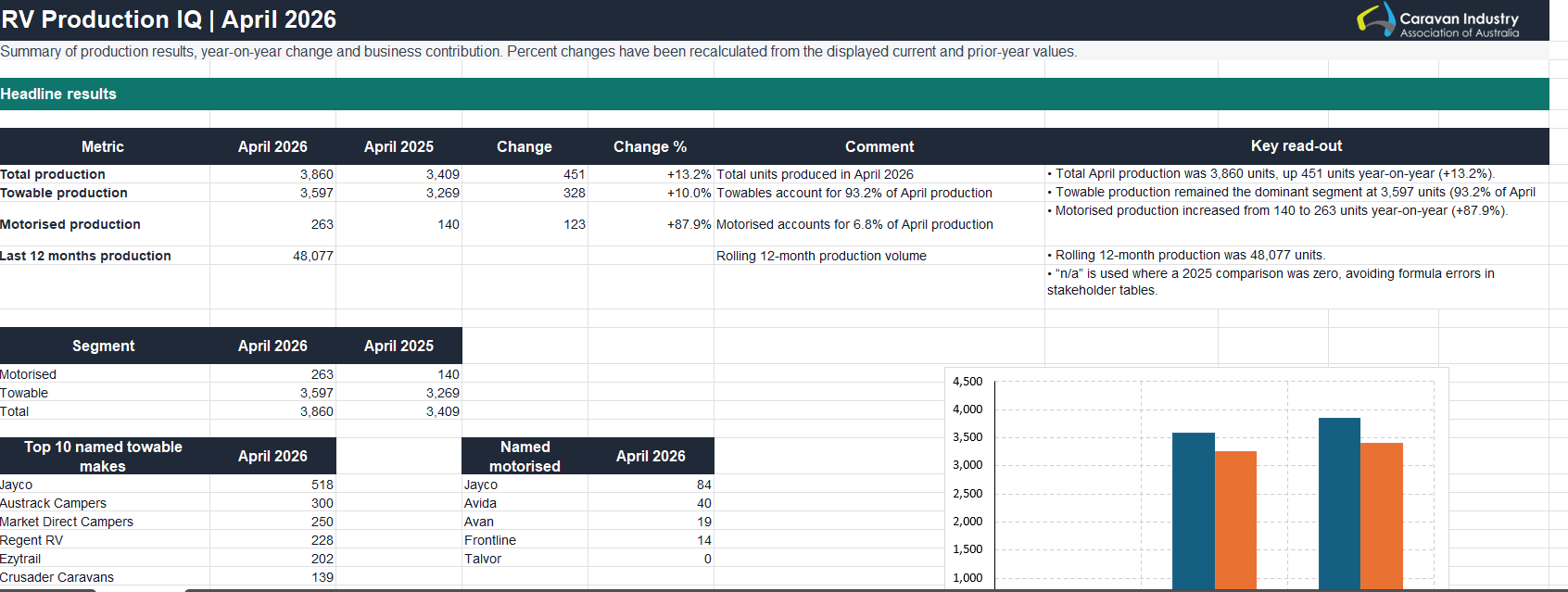Click the 'Change %' column header
The width and height of the screenshot is (1568, 592).
650,146
